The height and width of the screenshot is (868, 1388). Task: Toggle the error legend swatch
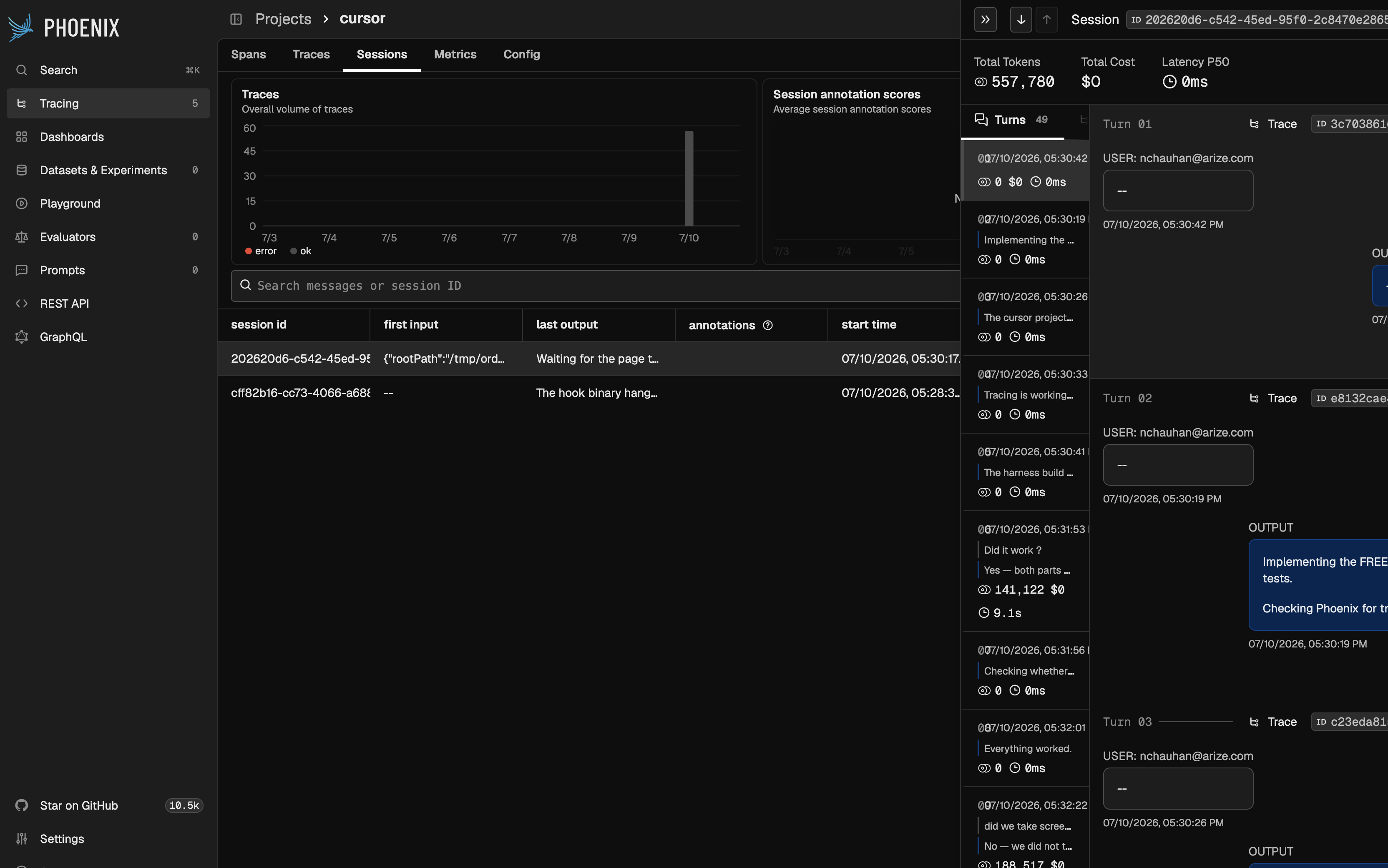pos(249,251)
